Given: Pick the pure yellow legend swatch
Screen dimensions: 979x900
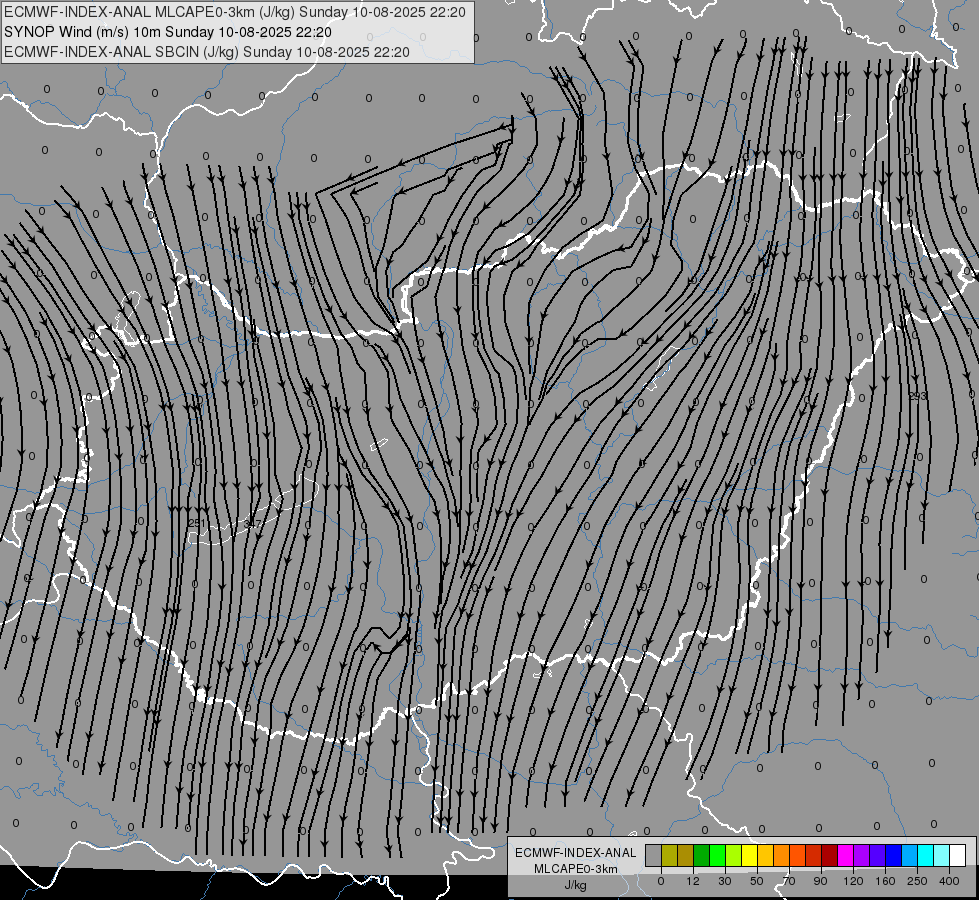Looking at the screenshot, I should point(749,855).
